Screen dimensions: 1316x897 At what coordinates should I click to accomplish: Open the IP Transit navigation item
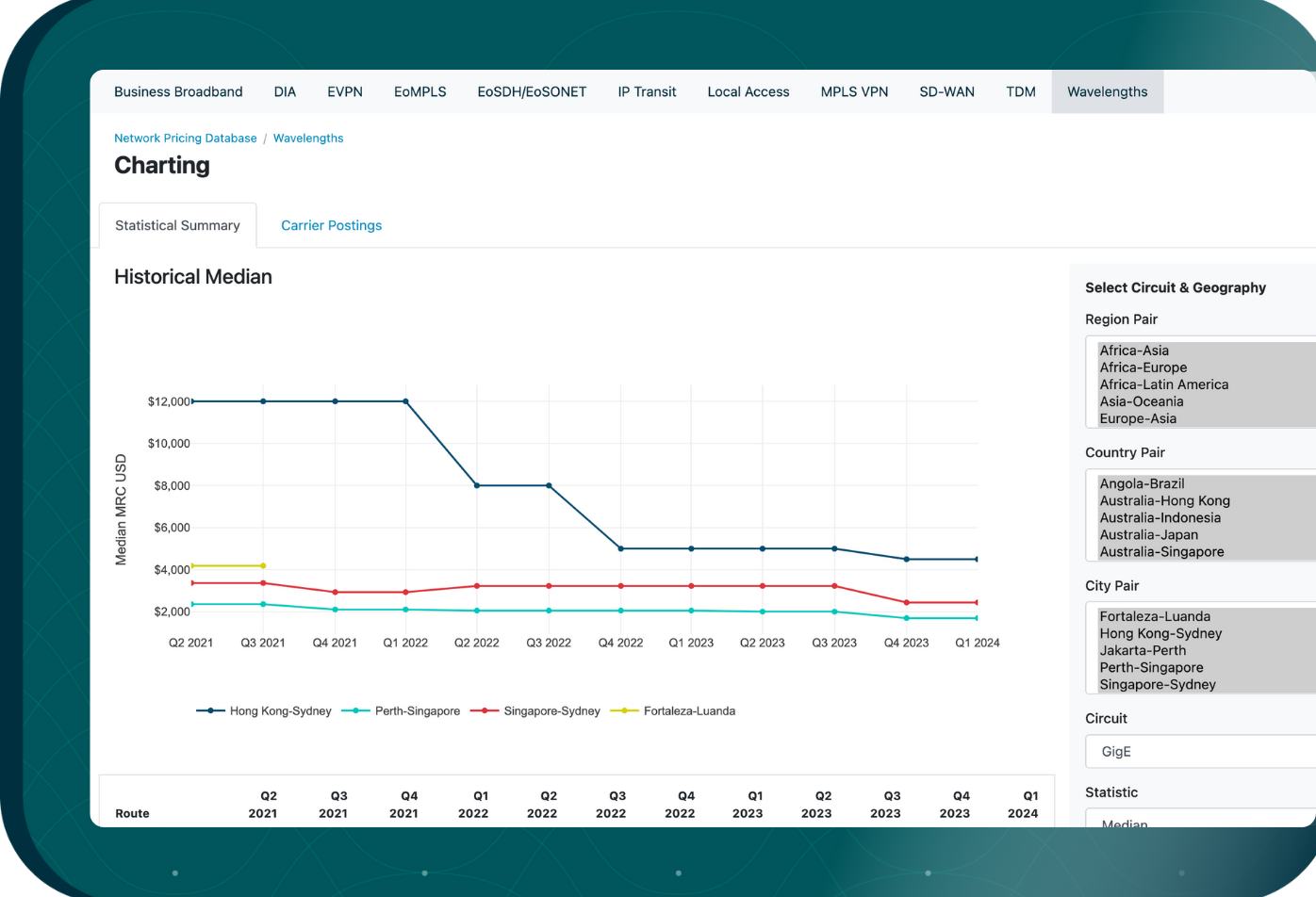tap(647, 91)
